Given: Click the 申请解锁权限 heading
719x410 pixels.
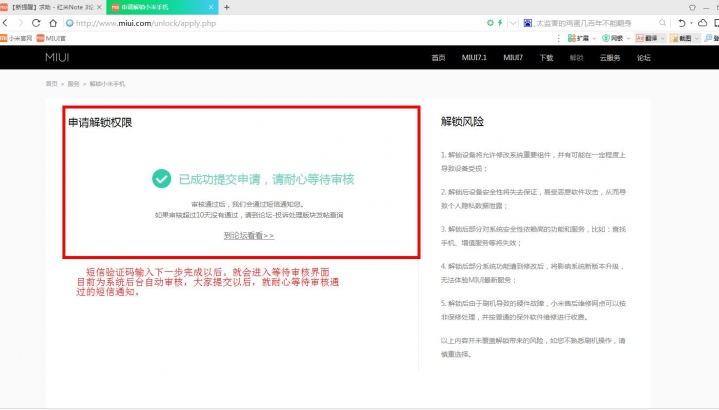Looking at the screenshot, I should pyautogui.click(x=100, y=122).
